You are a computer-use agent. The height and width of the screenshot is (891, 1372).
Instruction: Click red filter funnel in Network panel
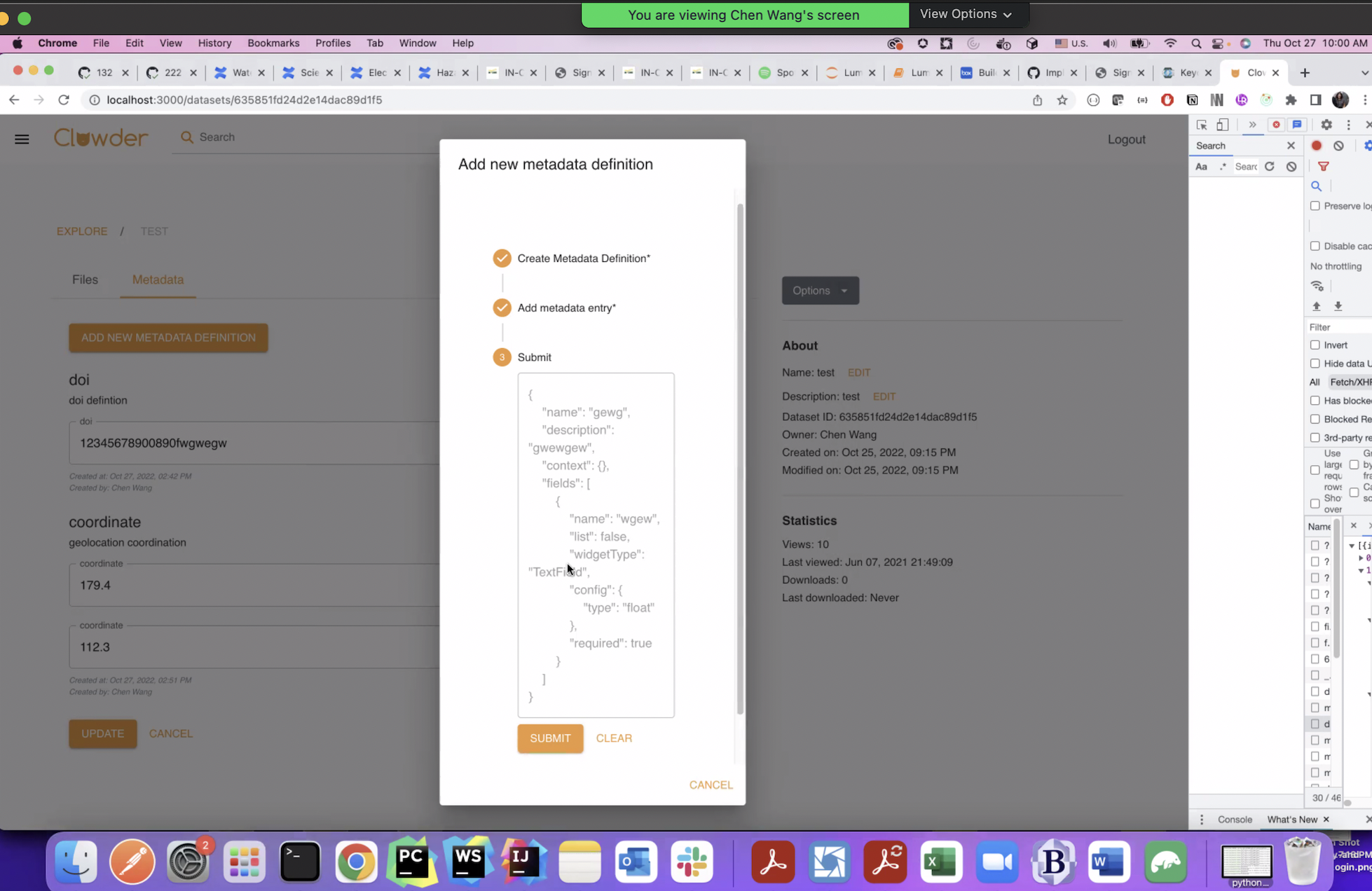pyautogui.click(x=1323, y=167)
